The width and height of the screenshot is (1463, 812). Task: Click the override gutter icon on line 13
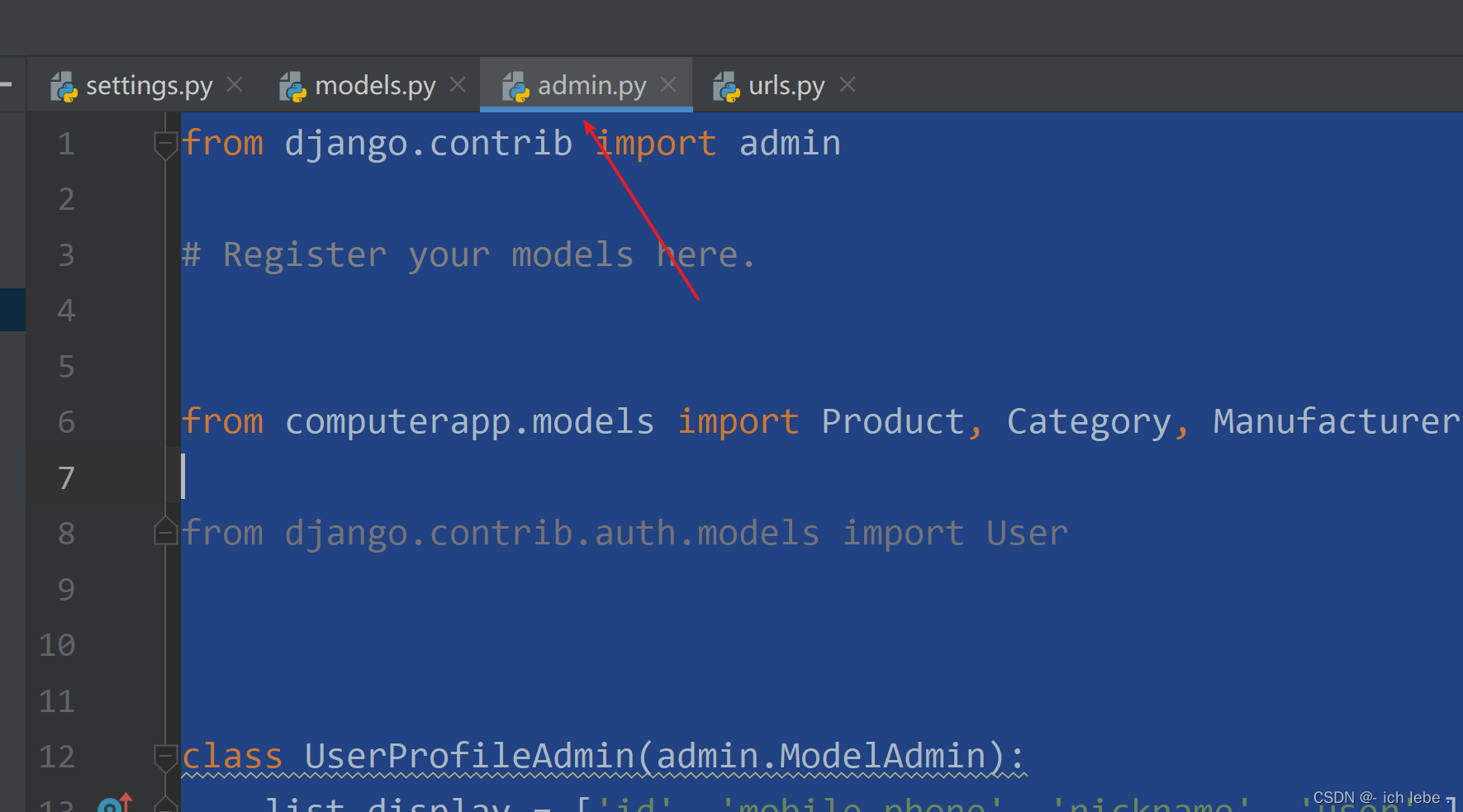(115, 803)
